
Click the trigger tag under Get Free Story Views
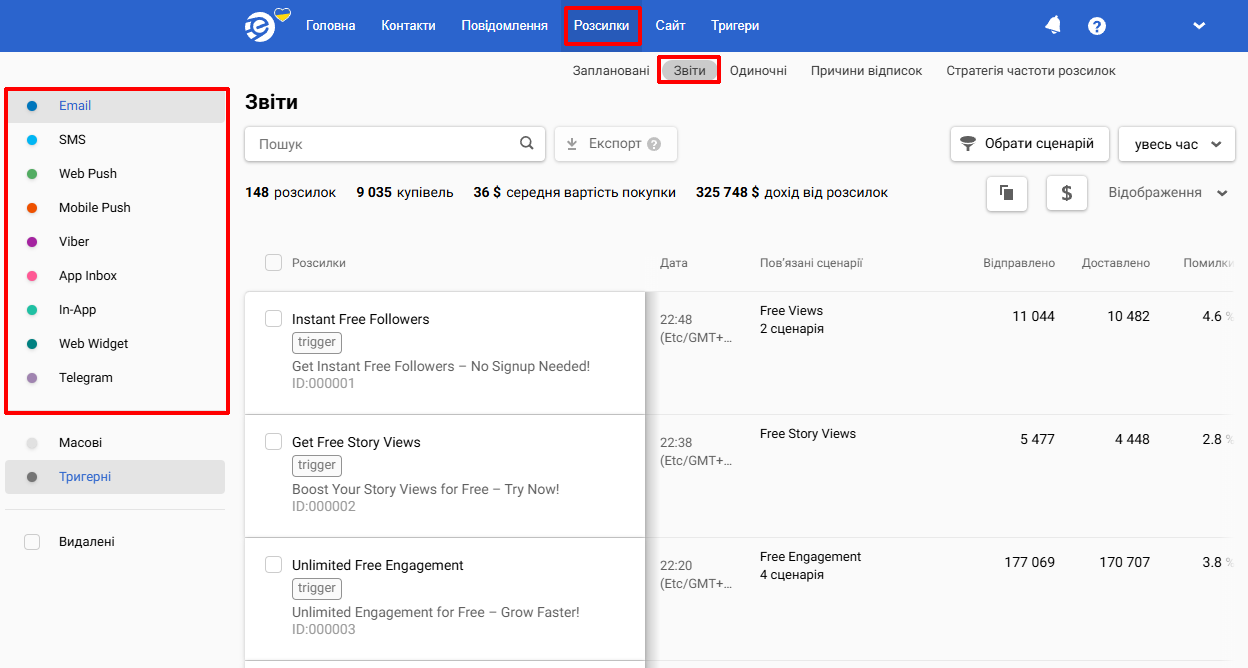point(317,465)
